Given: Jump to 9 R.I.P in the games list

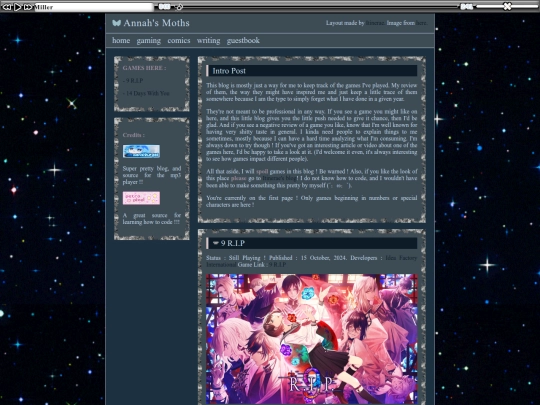Looking at the screenshot, I should click(x=133, y=81).
